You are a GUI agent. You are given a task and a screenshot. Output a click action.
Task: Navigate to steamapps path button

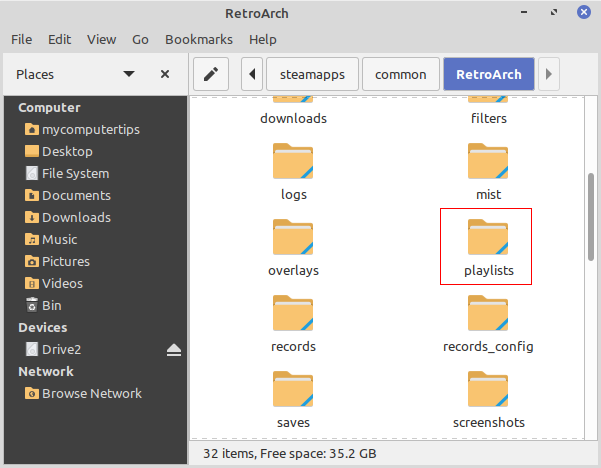point(312,74)
